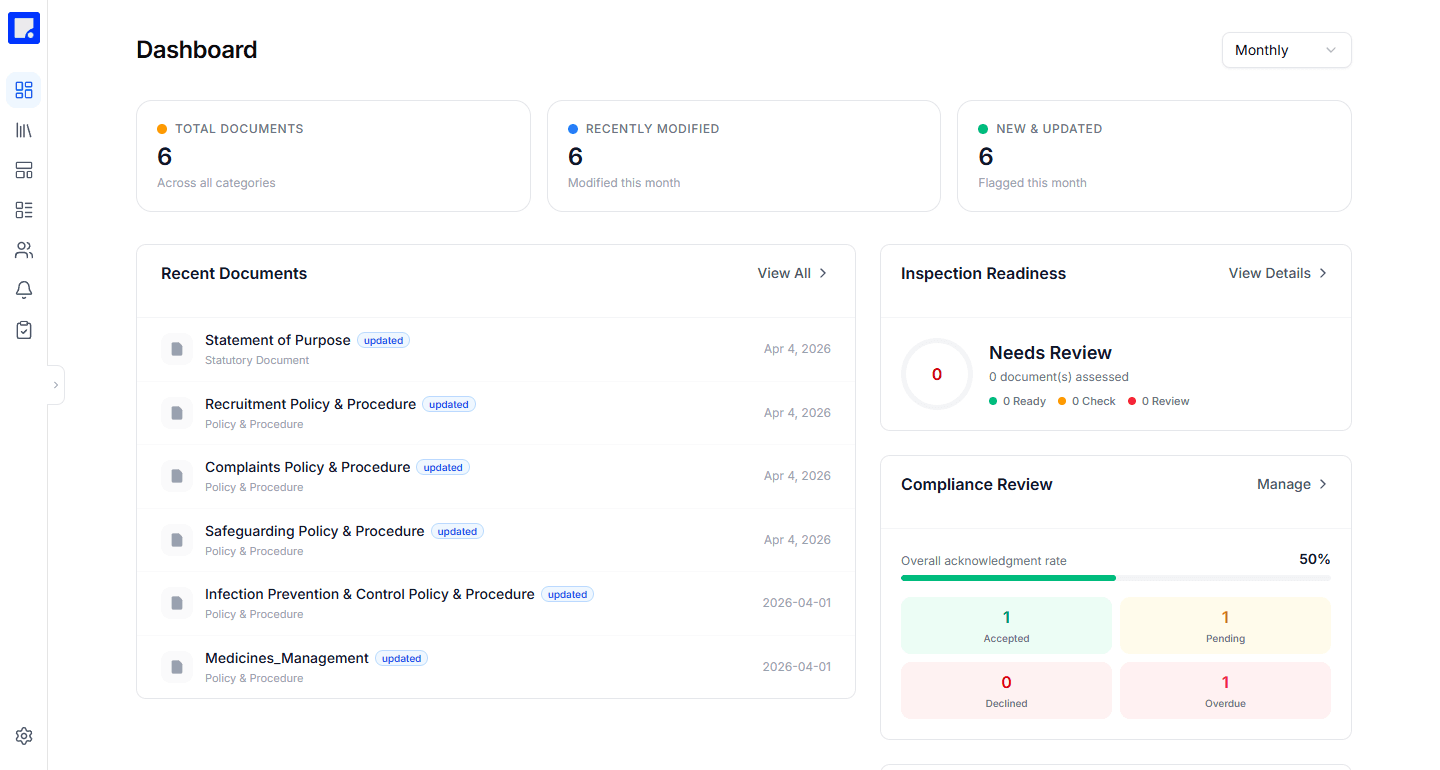
Task: Click Apr 4, 2026 date on Statement of Purpose row
Action: point(797,349)
